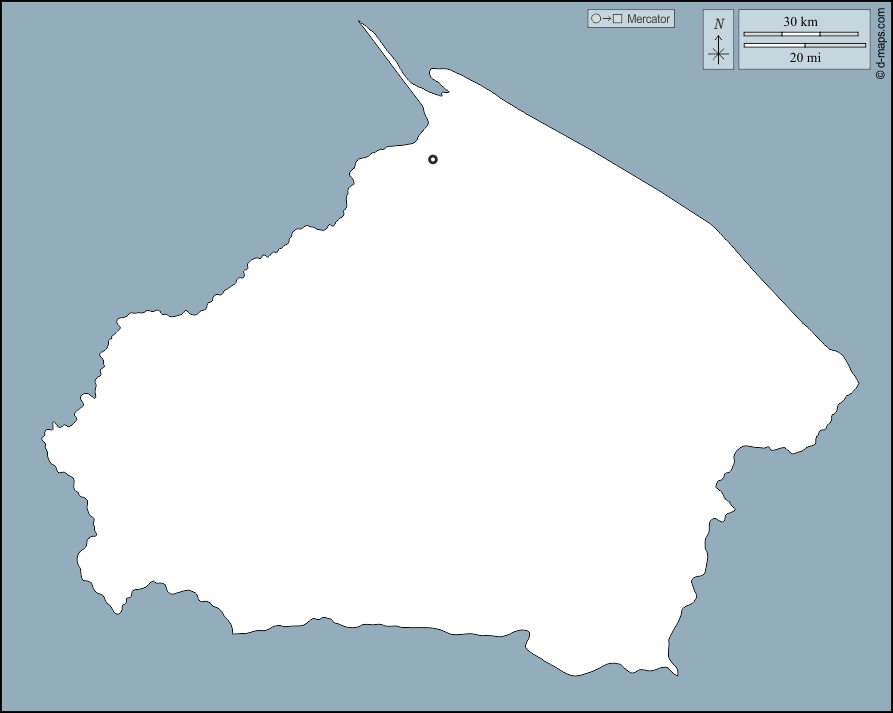Click the square symbol in the Mercator box
Screen dimensions: 893x713
[618, 19]
